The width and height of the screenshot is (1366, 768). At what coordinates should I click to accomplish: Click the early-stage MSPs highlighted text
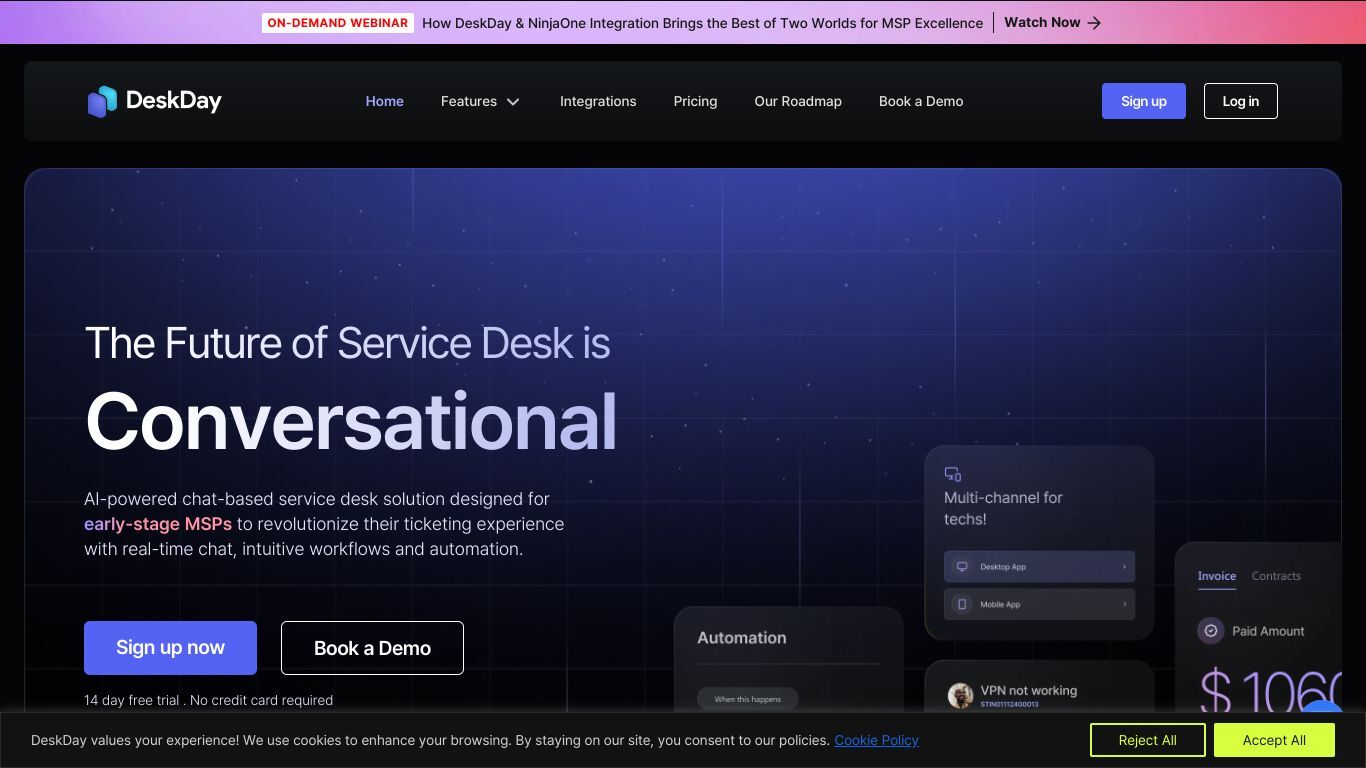tap(158, 524)
